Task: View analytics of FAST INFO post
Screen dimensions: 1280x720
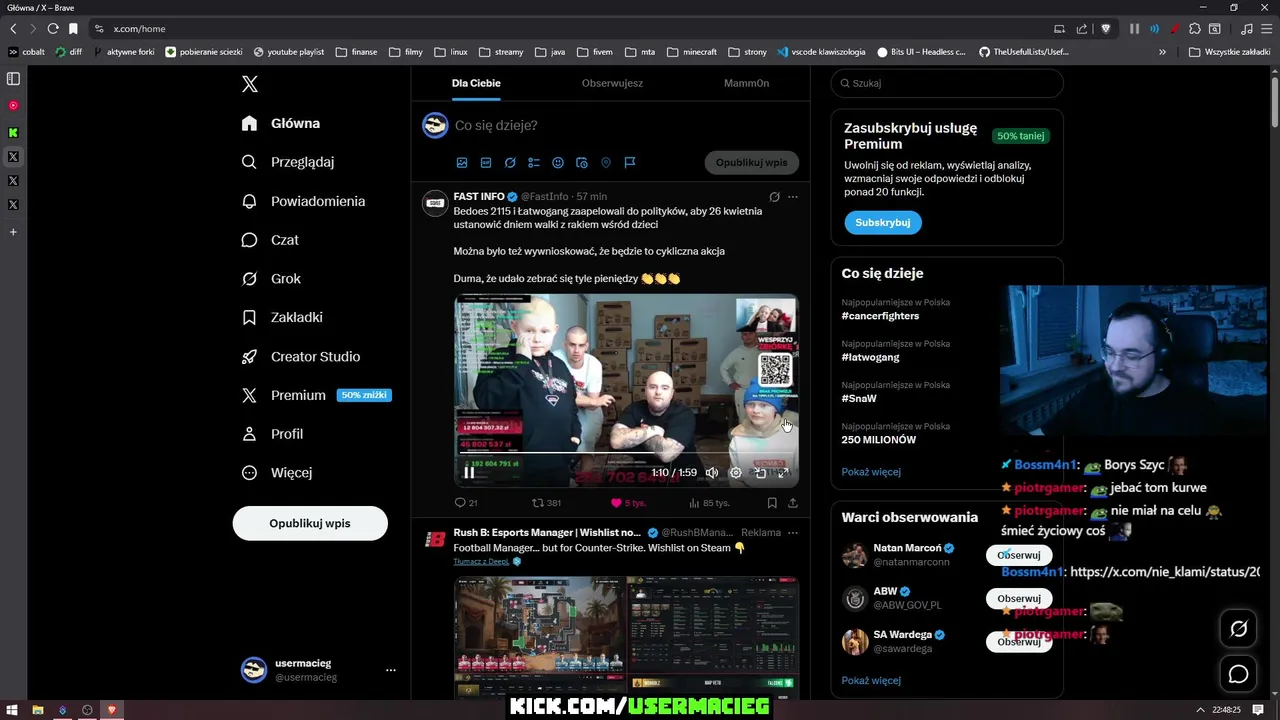Action: coord(709,503)
